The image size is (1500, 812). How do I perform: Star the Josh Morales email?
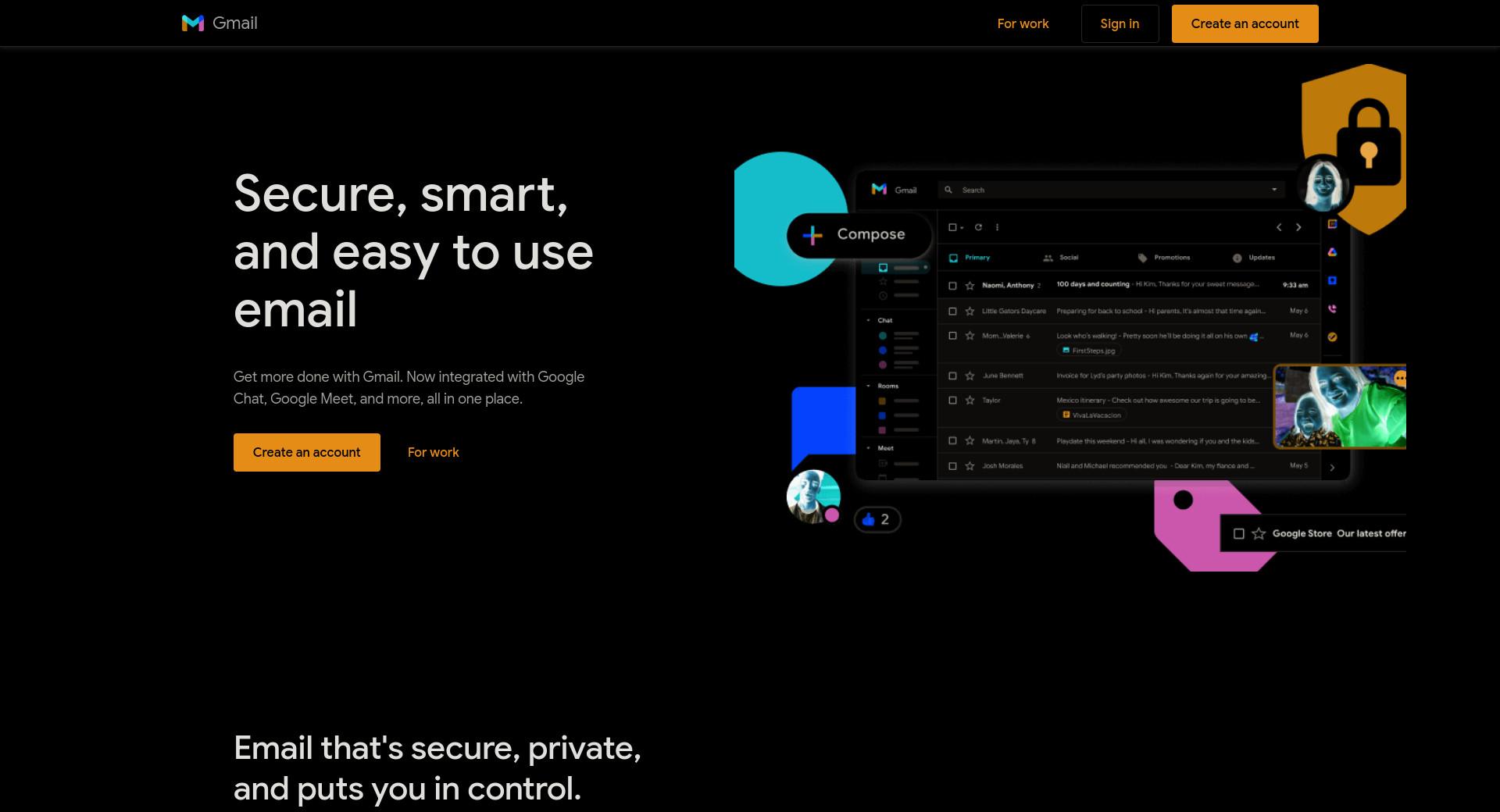point(970,466)
